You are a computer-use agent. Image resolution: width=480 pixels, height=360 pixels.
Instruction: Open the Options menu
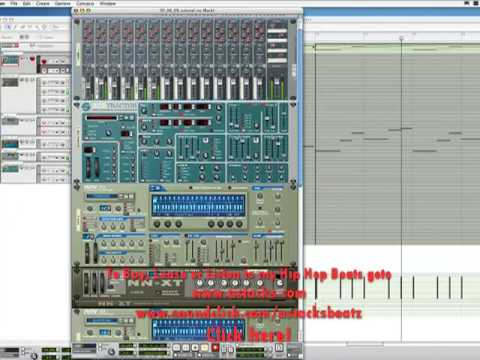63,3
